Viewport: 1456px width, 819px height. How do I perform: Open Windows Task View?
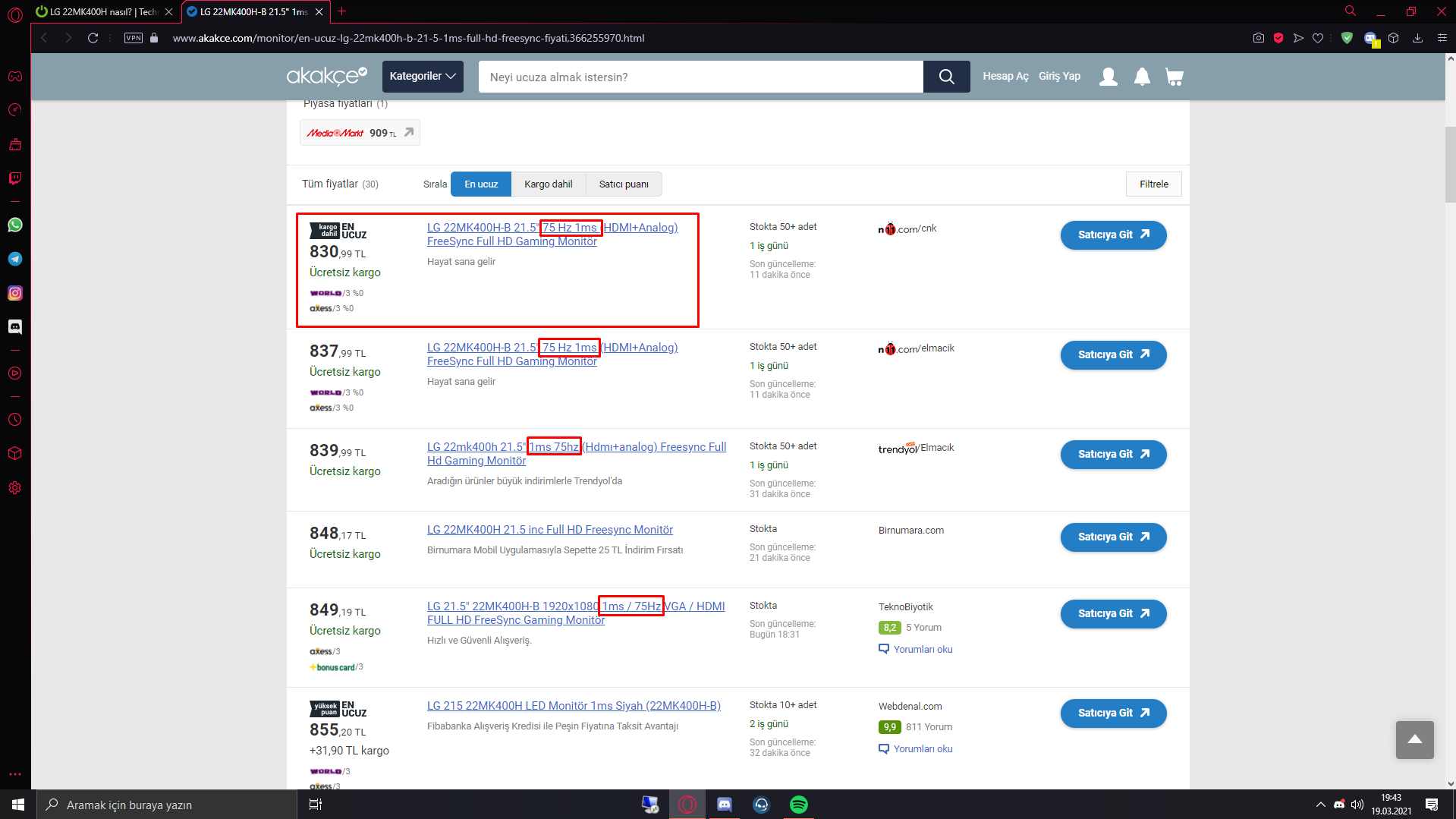click(x=316, y=805)
